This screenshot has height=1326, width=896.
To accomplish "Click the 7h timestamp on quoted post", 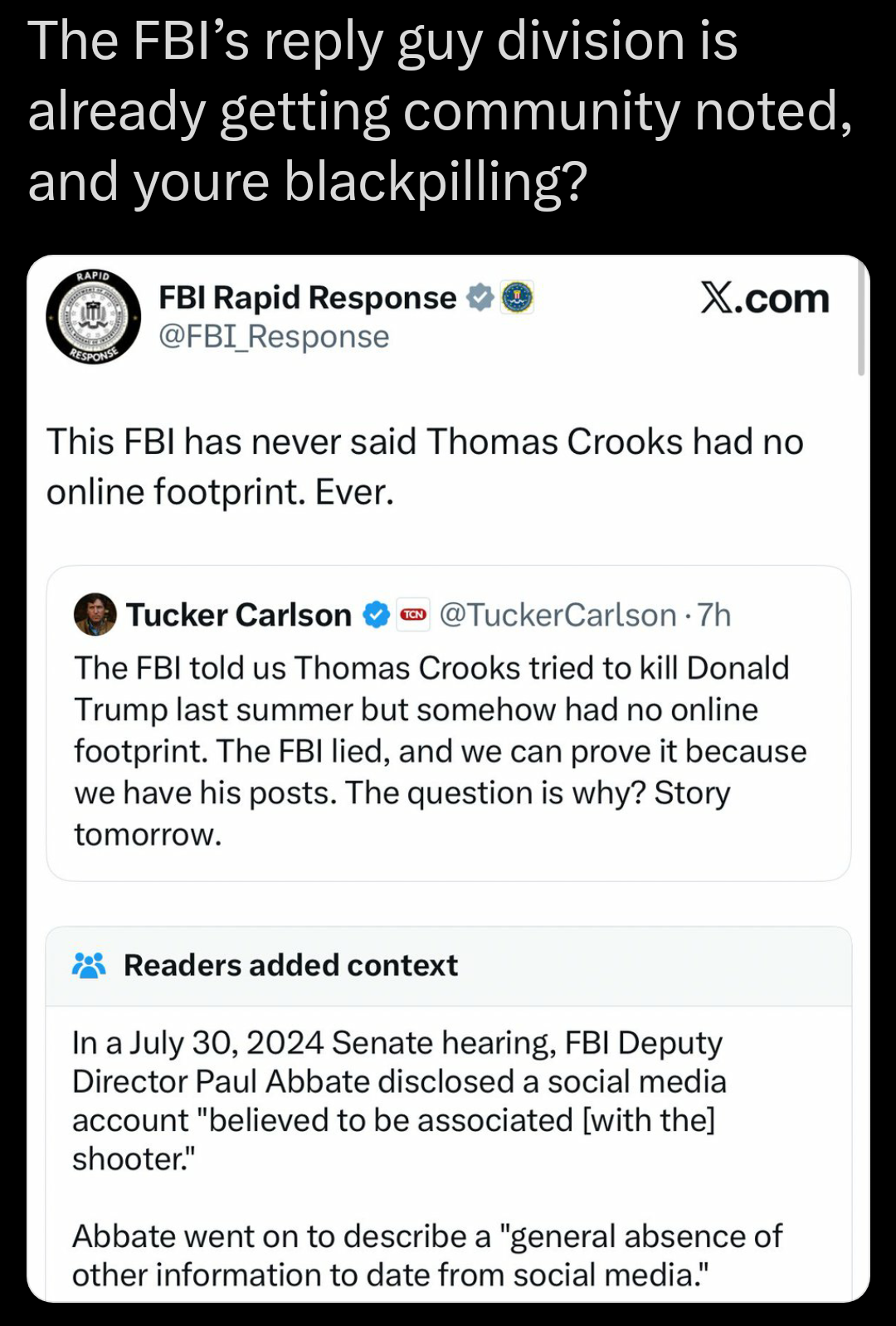I will click(714, 615).
